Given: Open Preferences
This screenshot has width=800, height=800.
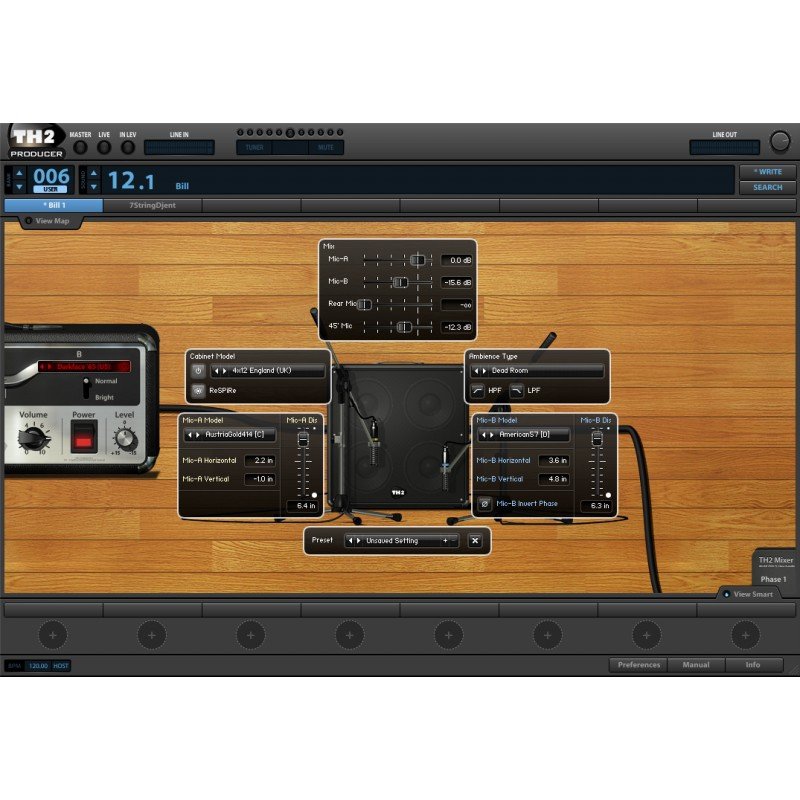Looking at the screenshot, I should (x=639, y=665).
